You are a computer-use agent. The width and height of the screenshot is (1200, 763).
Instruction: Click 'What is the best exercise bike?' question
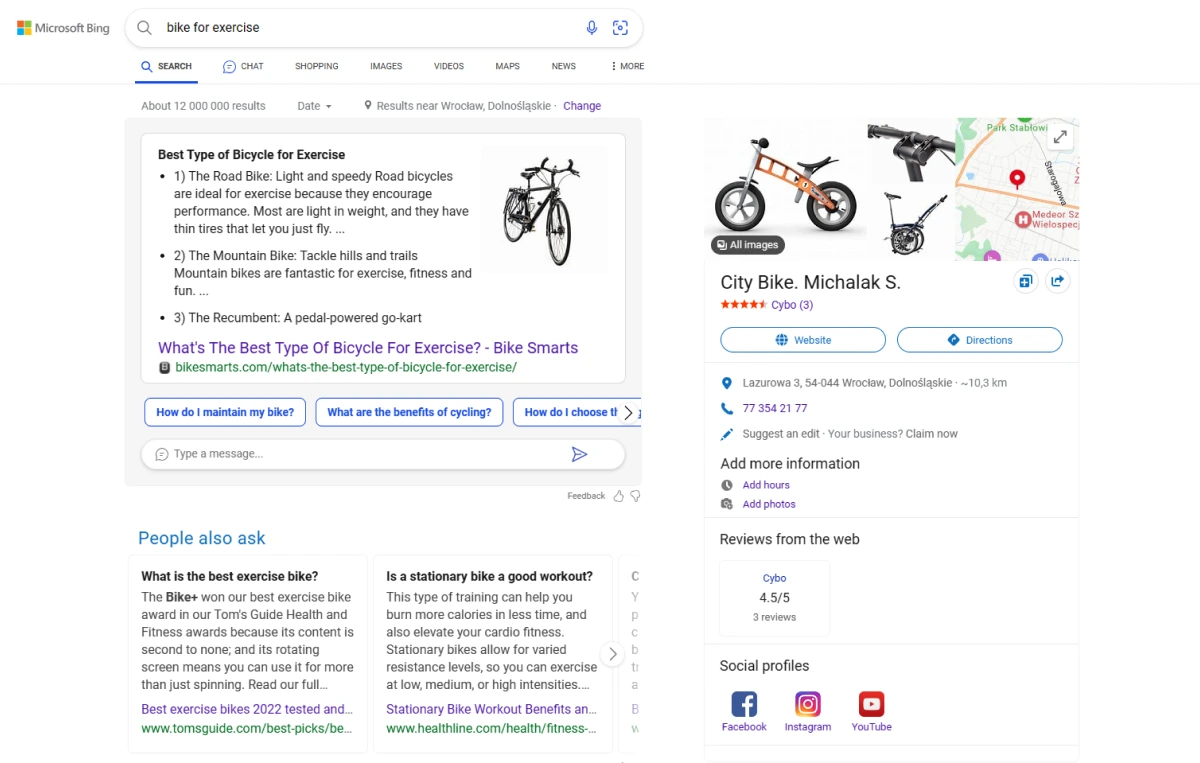tap(230, 576)
